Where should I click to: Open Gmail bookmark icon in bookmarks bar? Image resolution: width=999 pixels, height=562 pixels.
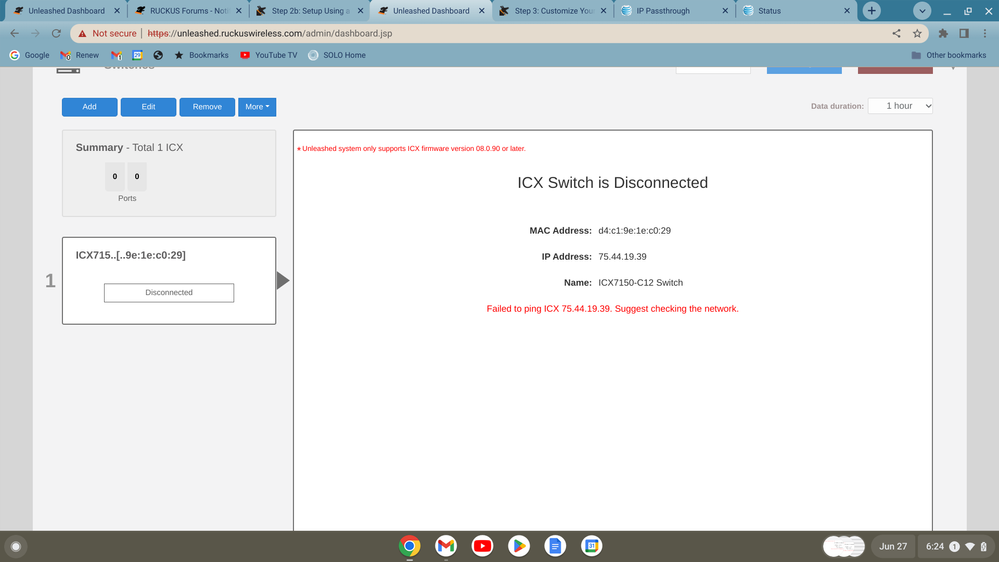pyautogui.click(x=116, y=55)
